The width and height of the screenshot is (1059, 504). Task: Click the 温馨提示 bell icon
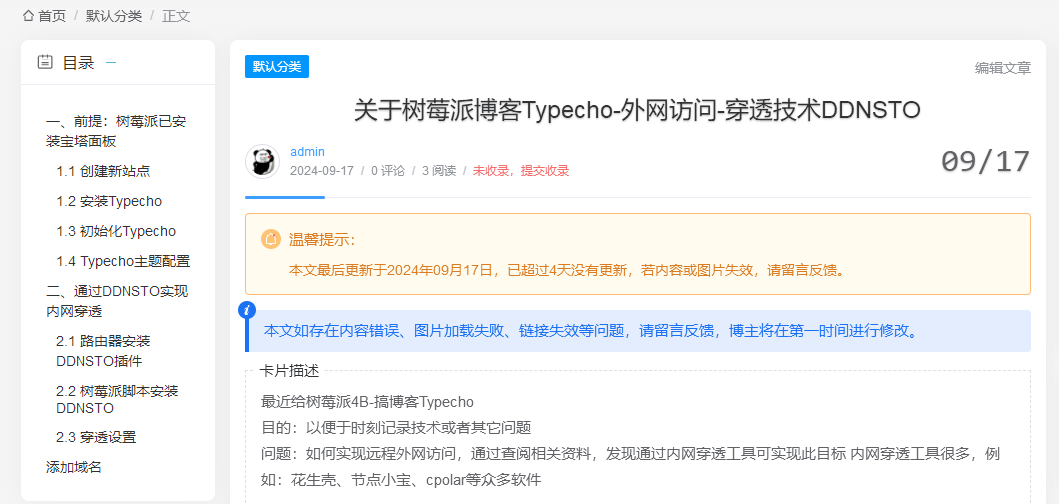click(271, 239)
